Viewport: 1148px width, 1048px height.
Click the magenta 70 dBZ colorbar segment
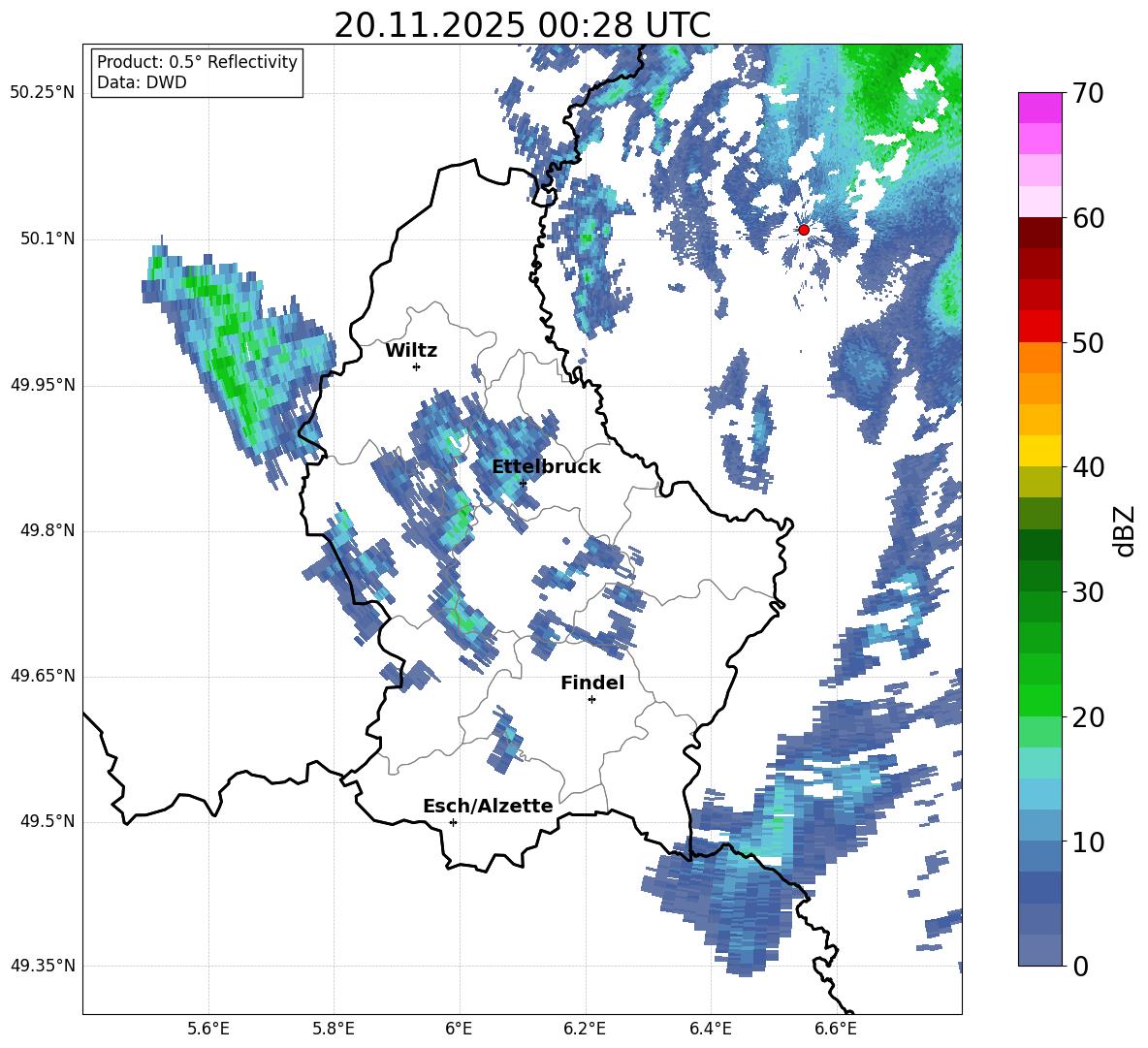pos(1039,108)
